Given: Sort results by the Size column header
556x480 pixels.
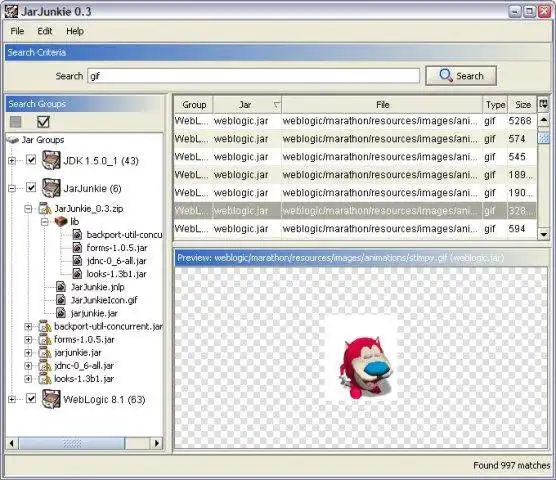Looking at the screenshot, I should pos(522,105).
